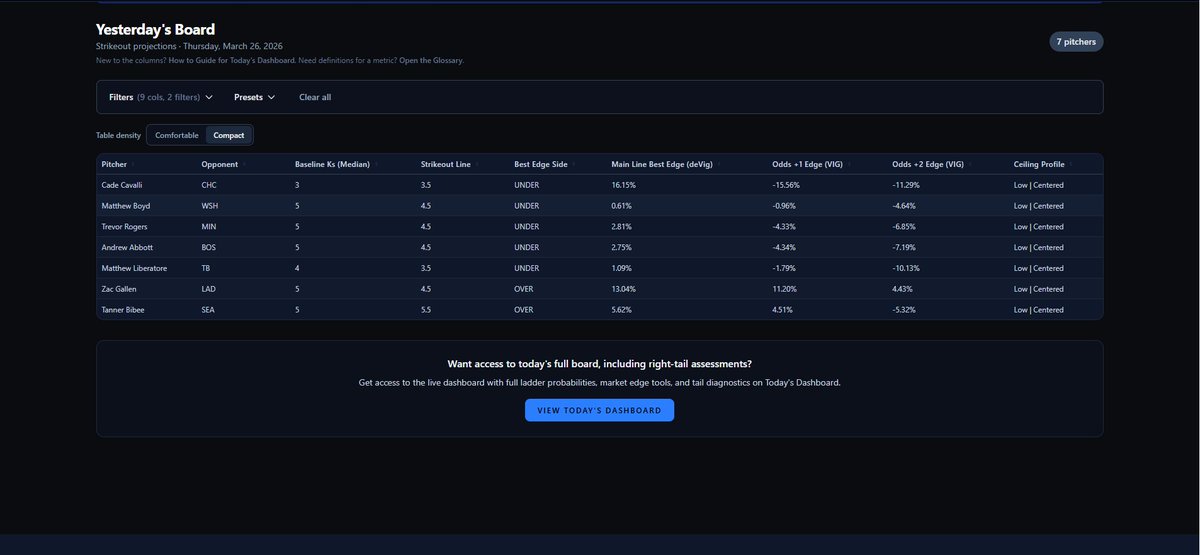The width and height of the screenshot is (1200, 555).
Task: Click the 0.61% main line edge value
Action: tap(622, 206)
